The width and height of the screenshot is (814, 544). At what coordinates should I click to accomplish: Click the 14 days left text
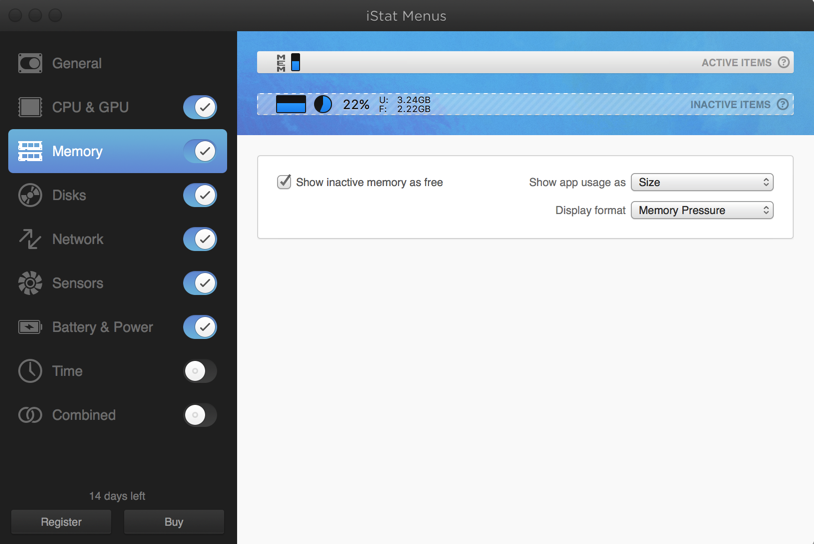(117, 496)
